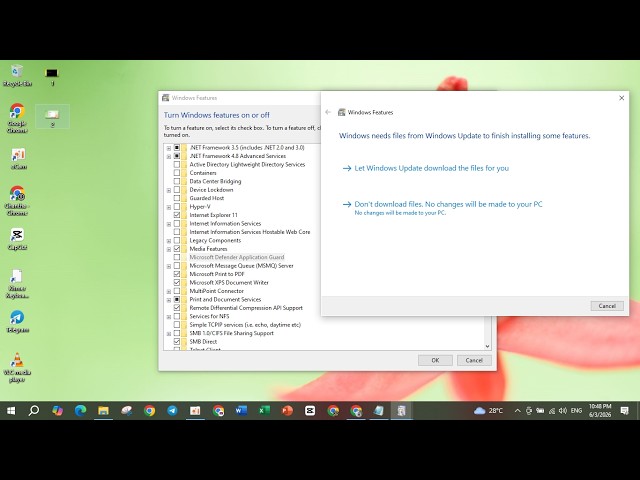Expand .NET Framework 4.8 Advanced Services

(x=169, y=157)
